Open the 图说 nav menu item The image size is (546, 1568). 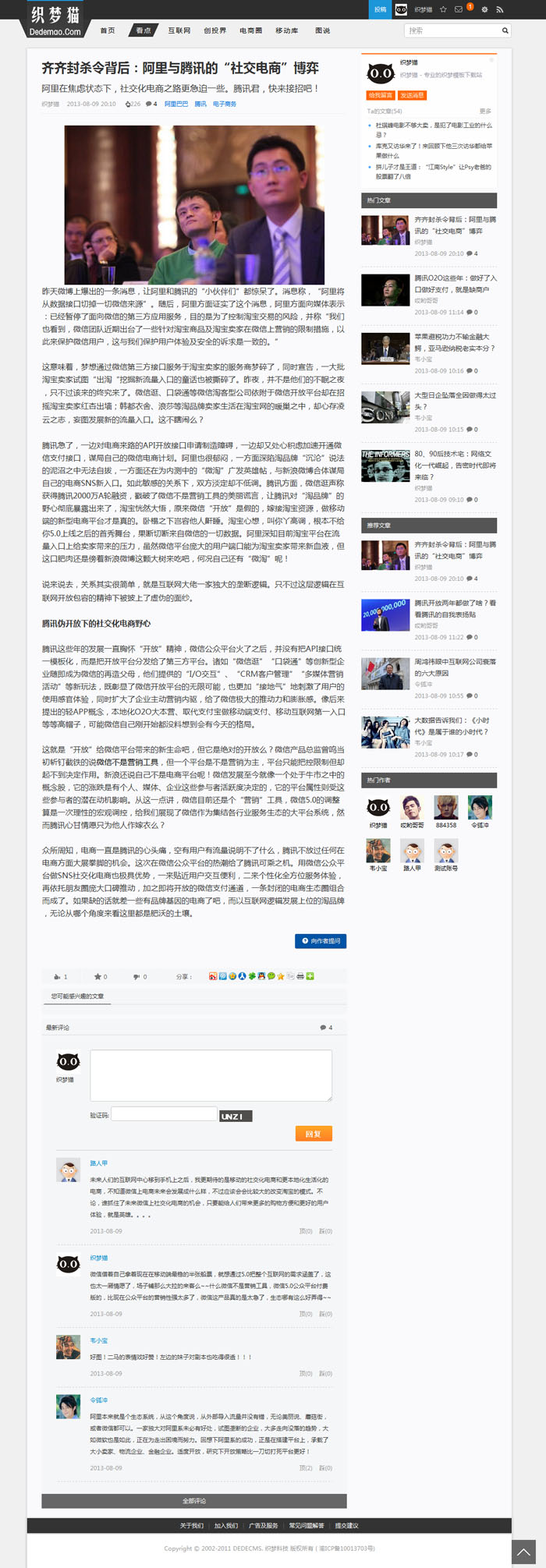[x=323, y=30]
